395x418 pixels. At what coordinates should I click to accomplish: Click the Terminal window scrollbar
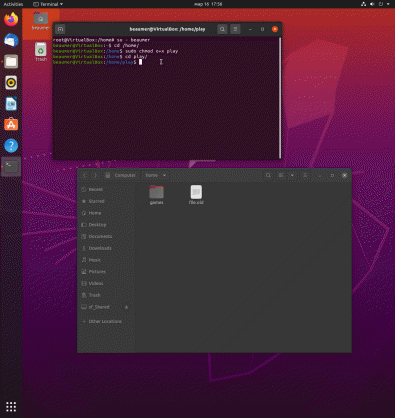[x=280, y=97]
